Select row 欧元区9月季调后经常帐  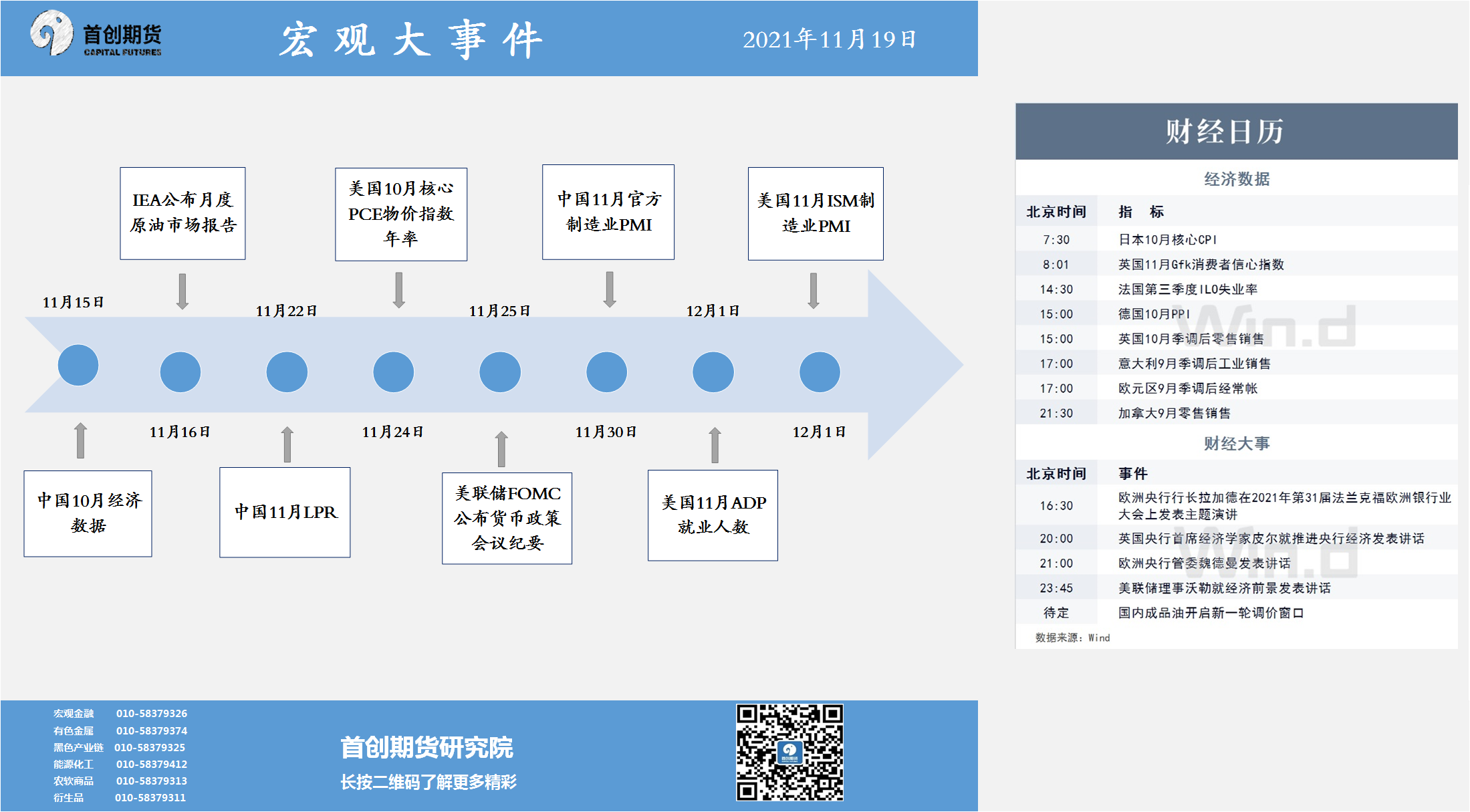click(1237, 388)
